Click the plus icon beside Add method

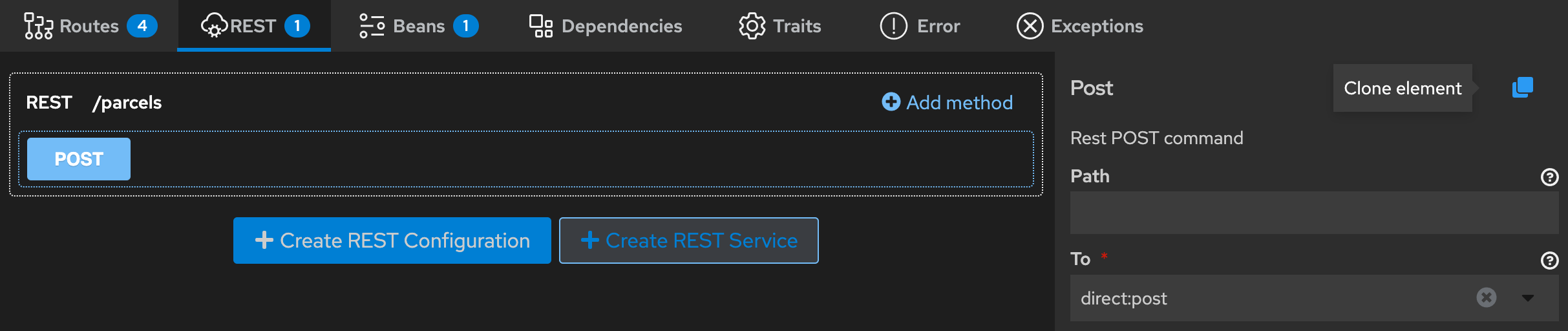tap(891, 101)
